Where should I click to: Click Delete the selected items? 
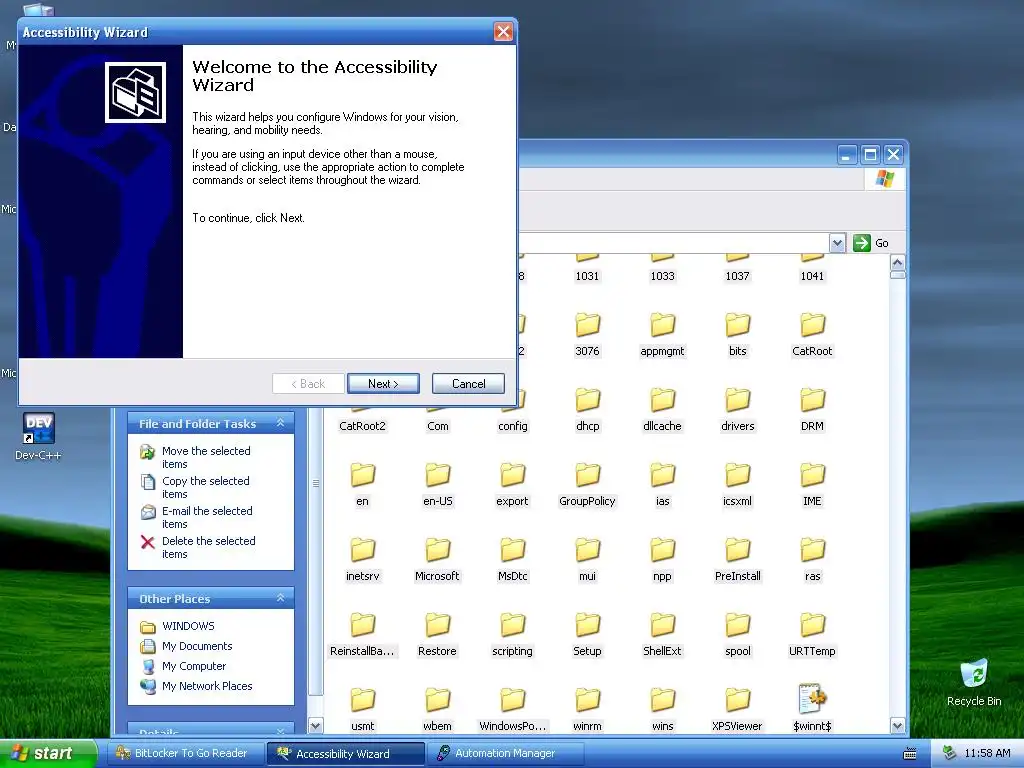pos(208,547)
